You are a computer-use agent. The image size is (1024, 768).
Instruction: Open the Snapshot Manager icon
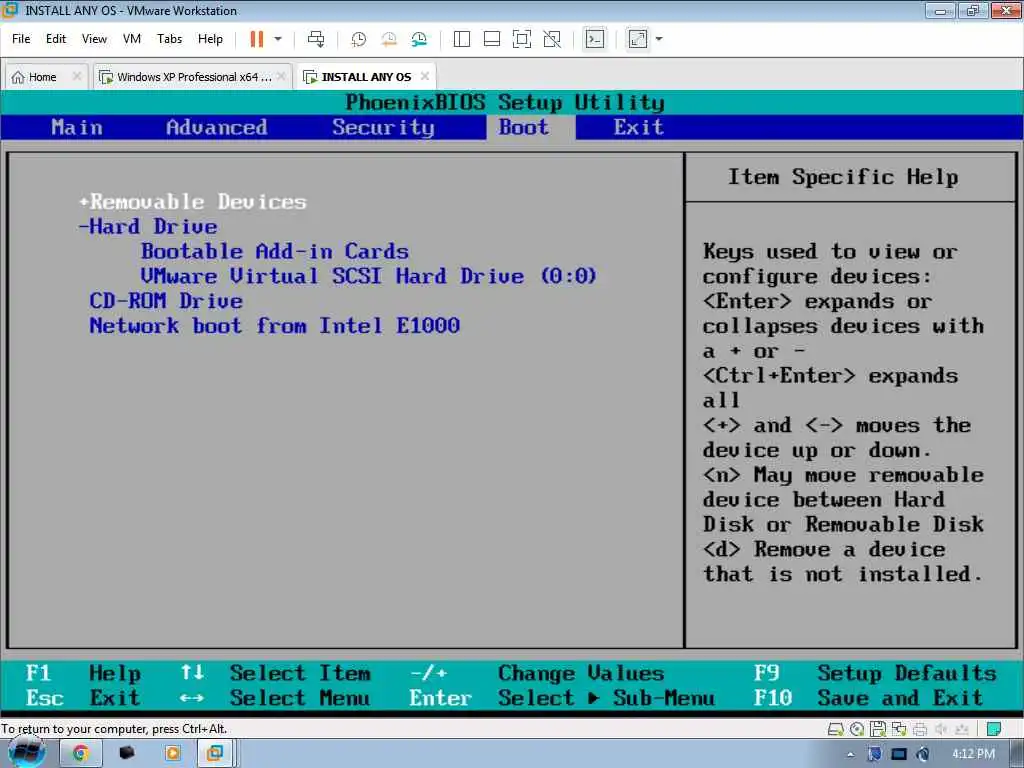click(419, 39)
